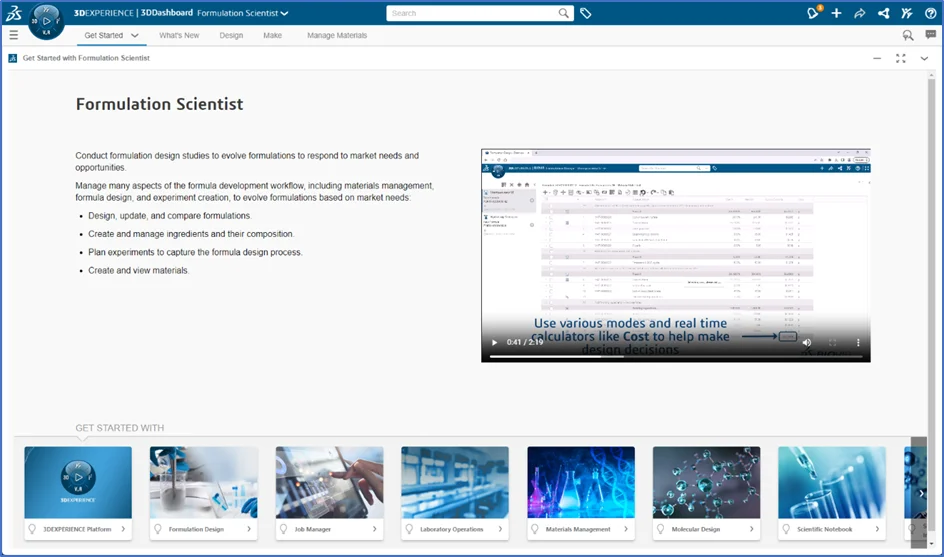Click the plus add icon
Image resolution: width=944 pixels, height=557 pixels.
(836, 13)
